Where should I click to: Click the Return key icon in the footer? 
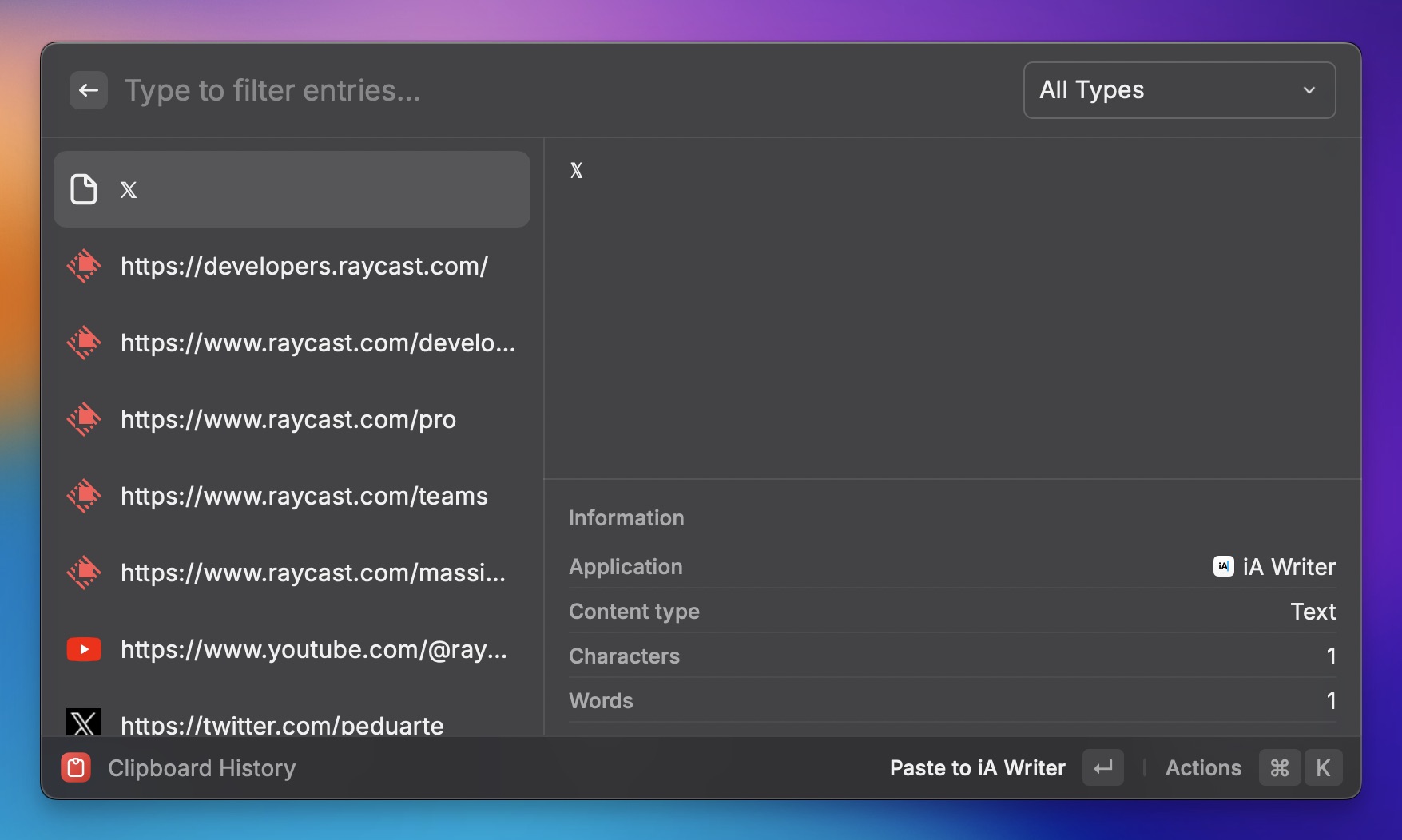click(1102, 767)
